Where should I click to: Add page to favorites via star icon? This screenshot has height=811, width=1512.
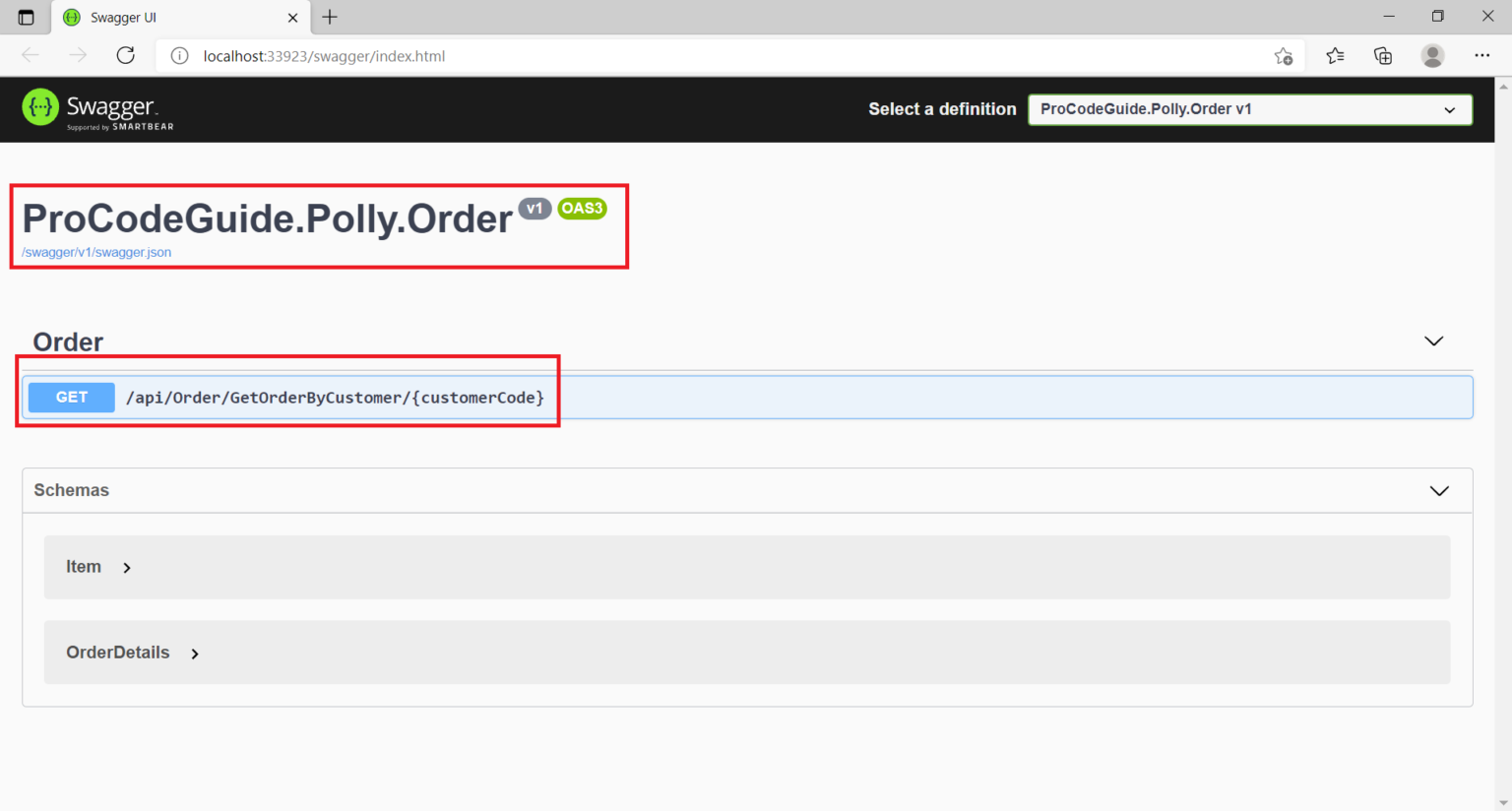click(x=1284, y=56)
